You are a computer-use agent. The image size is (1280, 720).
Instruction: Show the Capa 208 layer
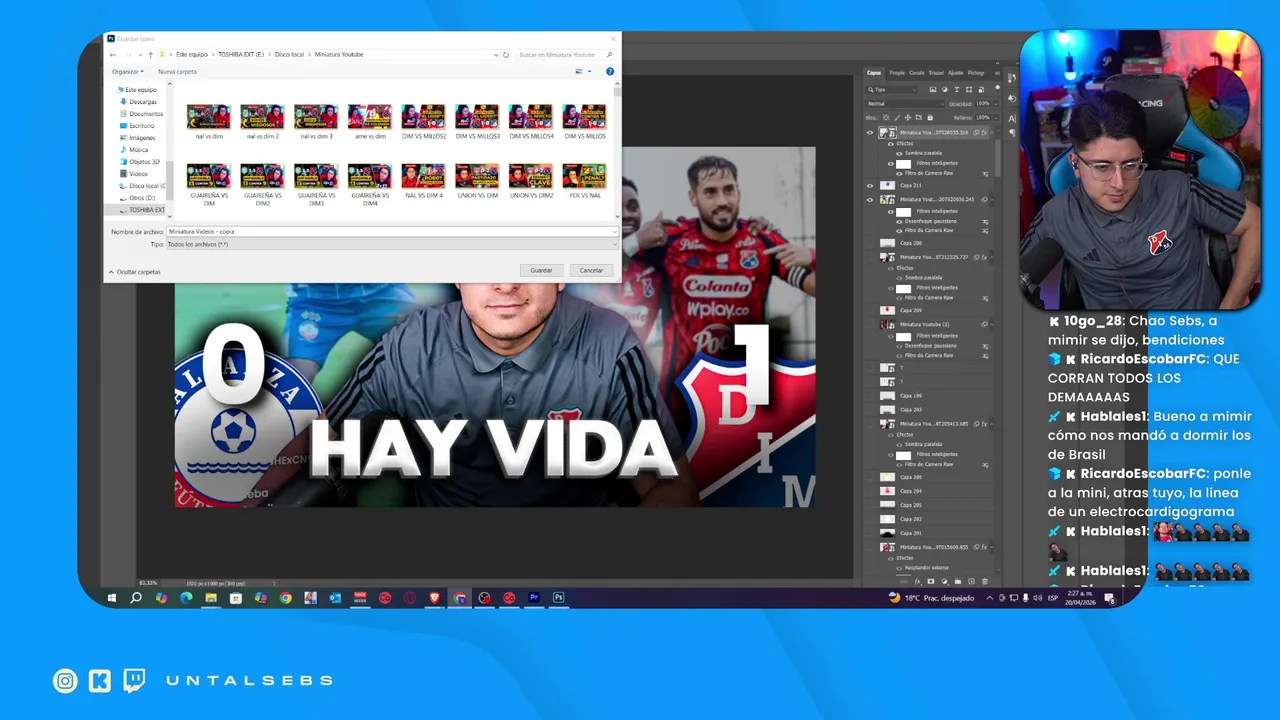pyautogui.click(x=870, y=243)
